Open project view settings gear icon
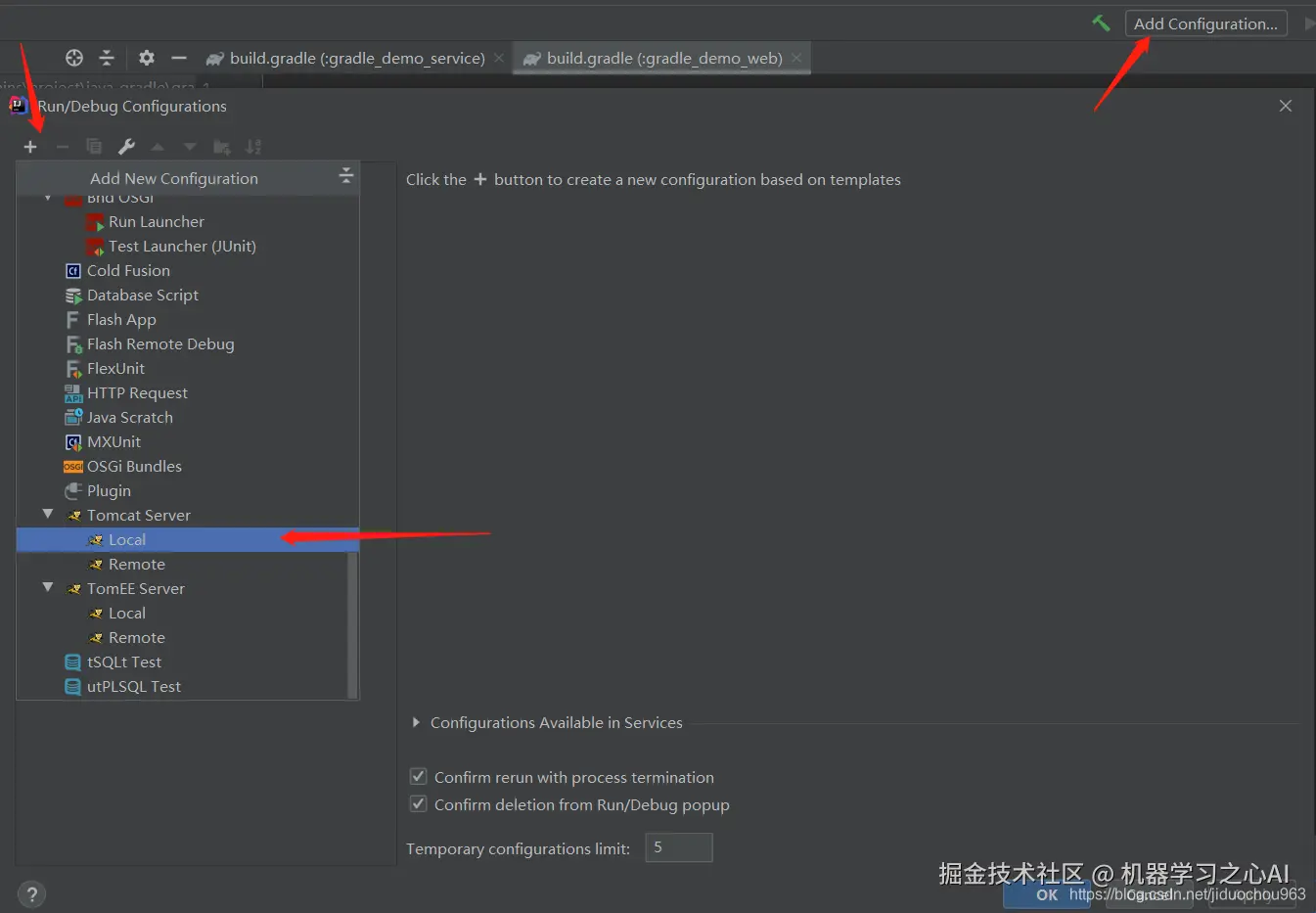 click(x=147, y=58)
